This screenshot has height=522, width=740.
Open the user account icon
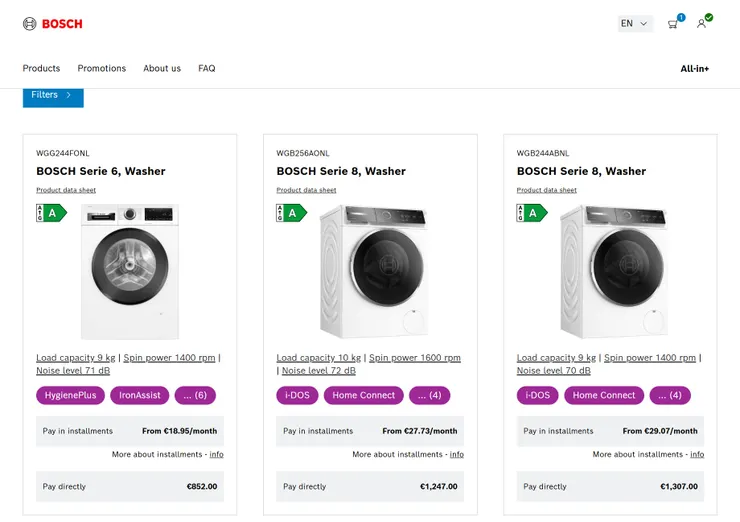[702, 24]
